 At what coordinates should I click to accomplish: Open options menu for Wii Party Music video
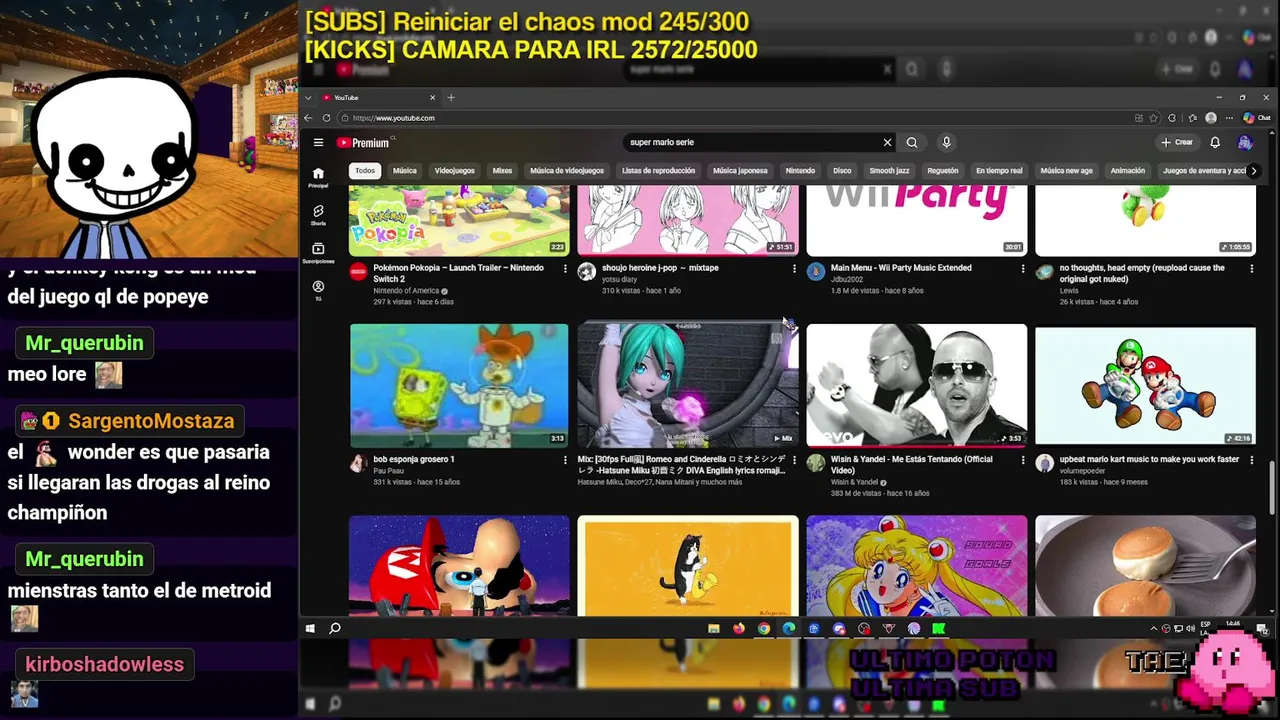(x=1022, y=269)
